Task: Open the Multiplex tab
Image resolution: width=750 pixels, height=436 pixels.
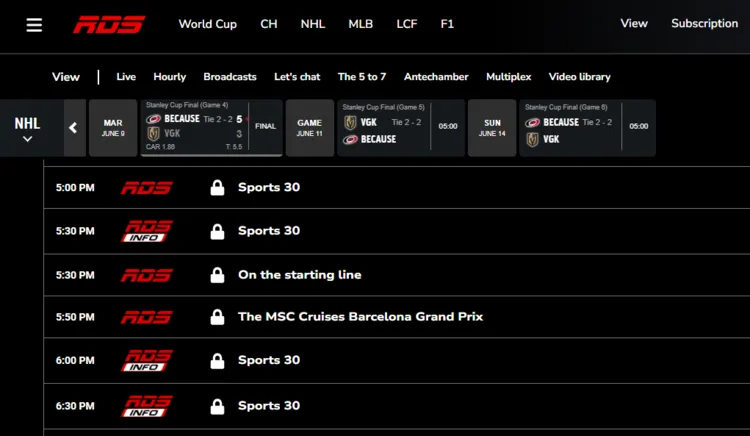Action: (x=508, y=76)
